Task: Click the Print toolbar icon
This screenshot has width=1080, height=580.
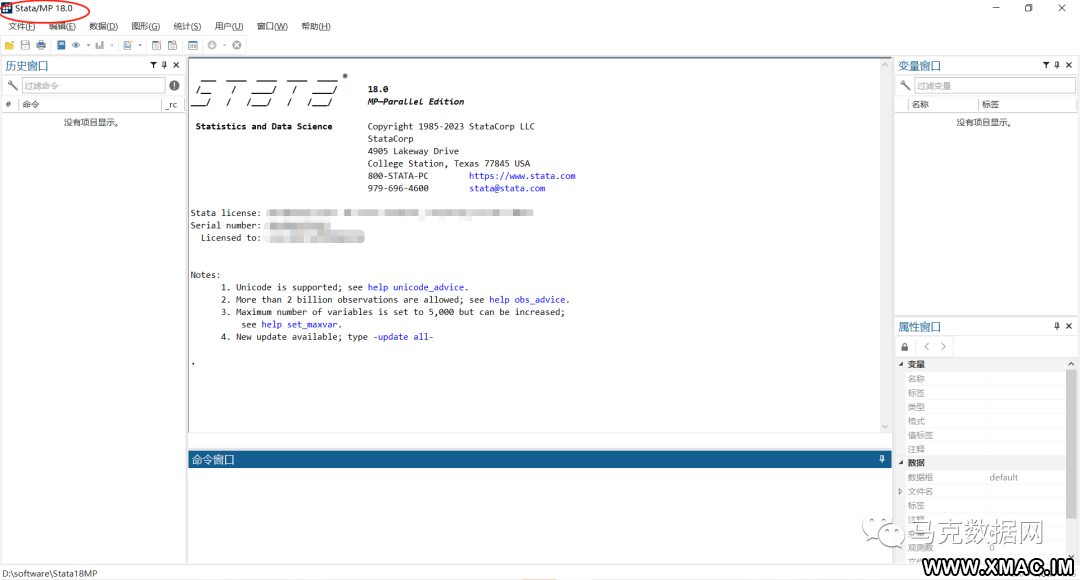Action: tap(41, 45)
